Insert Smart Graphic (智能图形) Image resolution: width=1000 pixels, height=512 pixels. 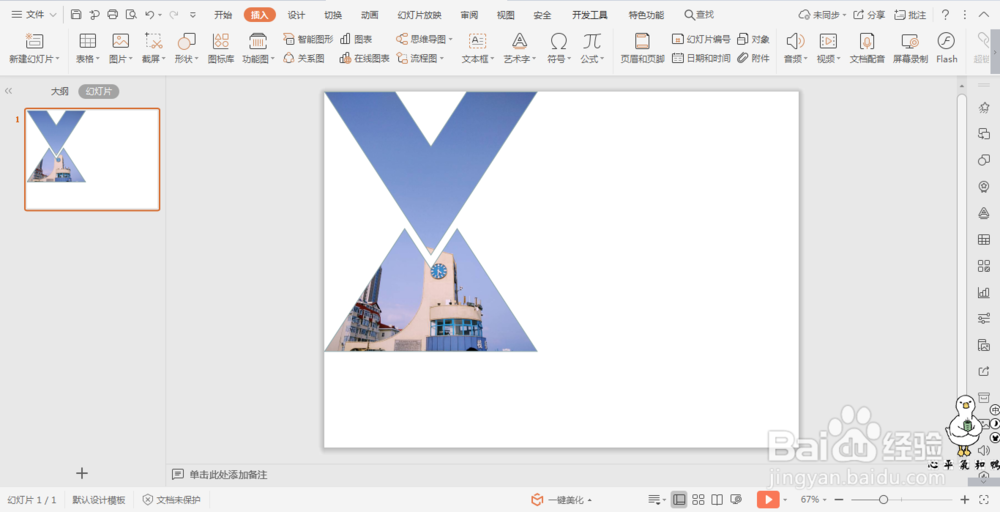pos(308,39)
